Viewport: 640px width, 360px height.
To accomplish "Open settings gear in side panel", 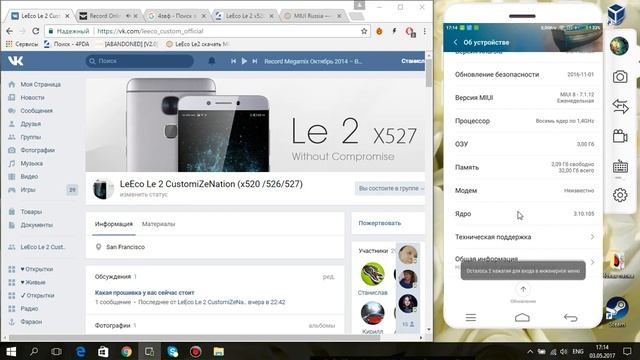I will [x=620, y=195].
